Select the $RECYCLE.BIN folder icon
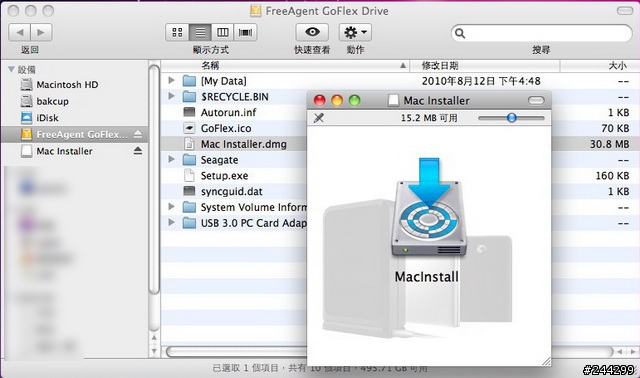Viewport: 640px width, 378px height. point(189,97)
